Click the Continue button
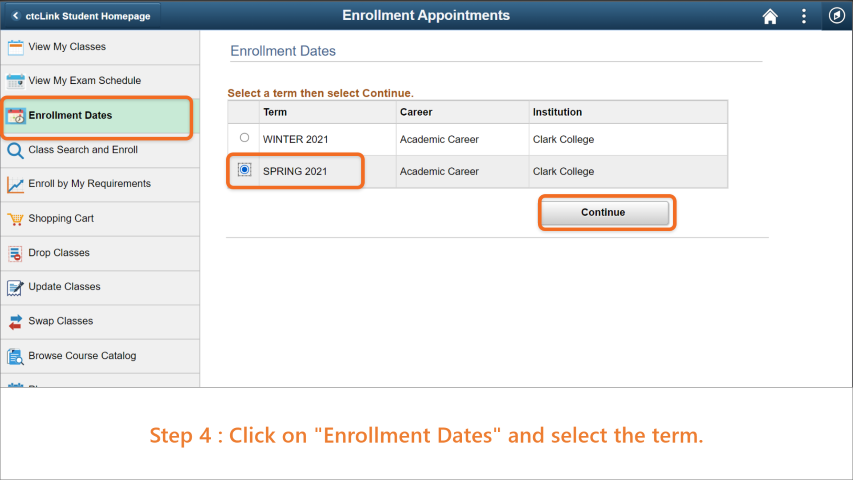Viewport: 853px width, 480px height. click(605, 212)
